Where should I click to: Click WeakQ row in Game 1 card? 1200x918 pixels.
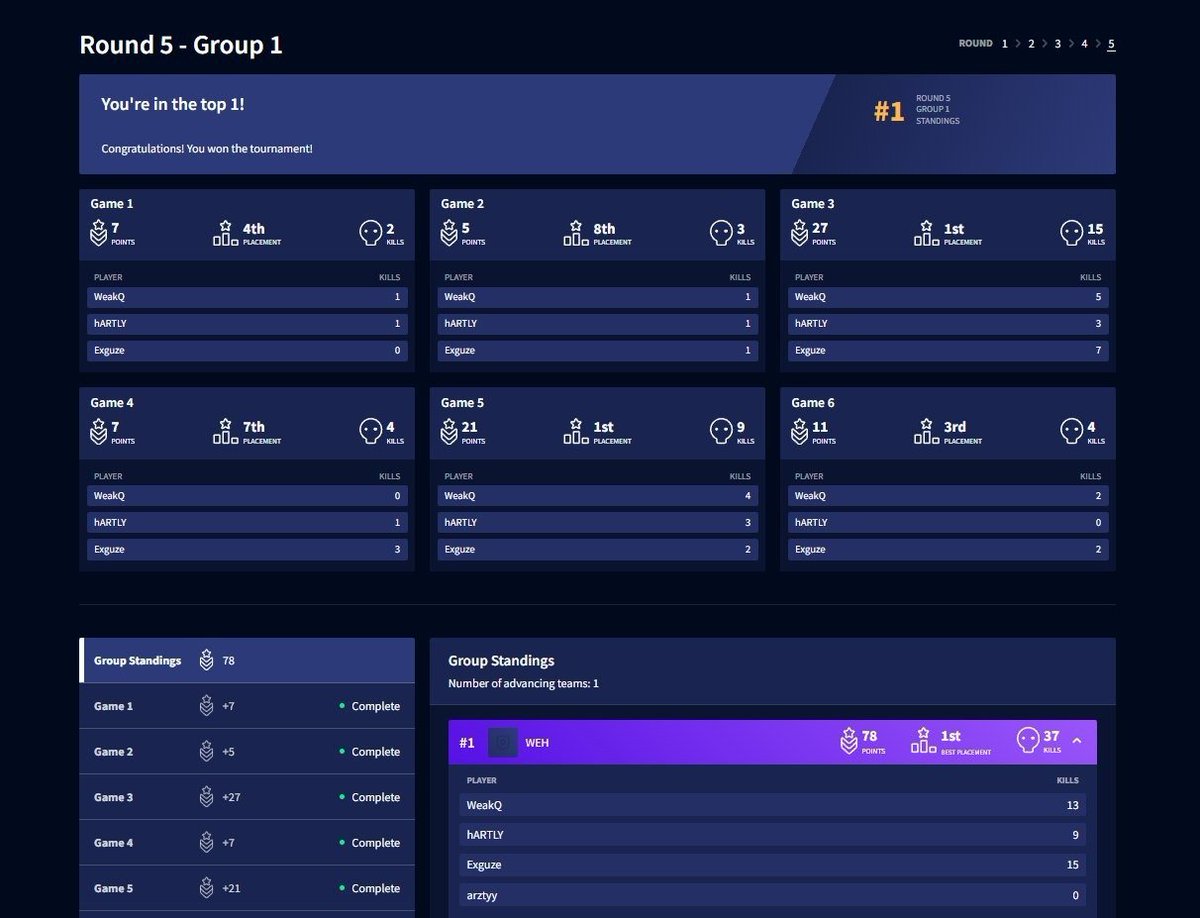coord(247,297)
